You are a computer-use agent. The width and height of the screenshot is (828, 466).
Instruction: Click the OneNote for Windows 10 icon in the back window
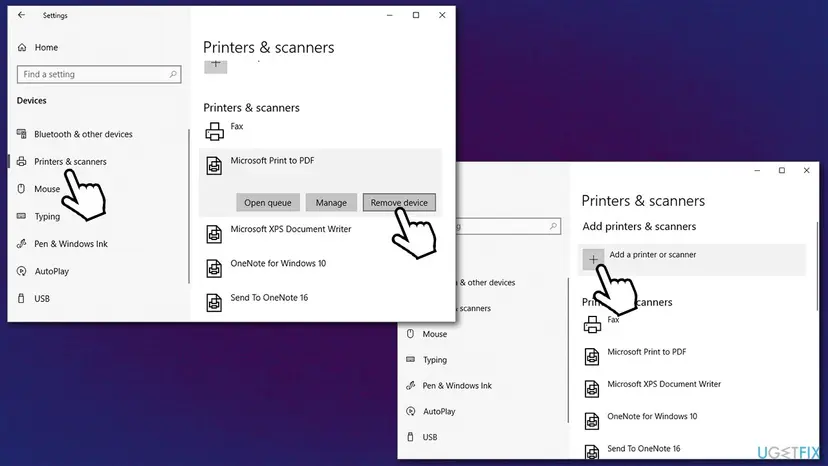592,421
